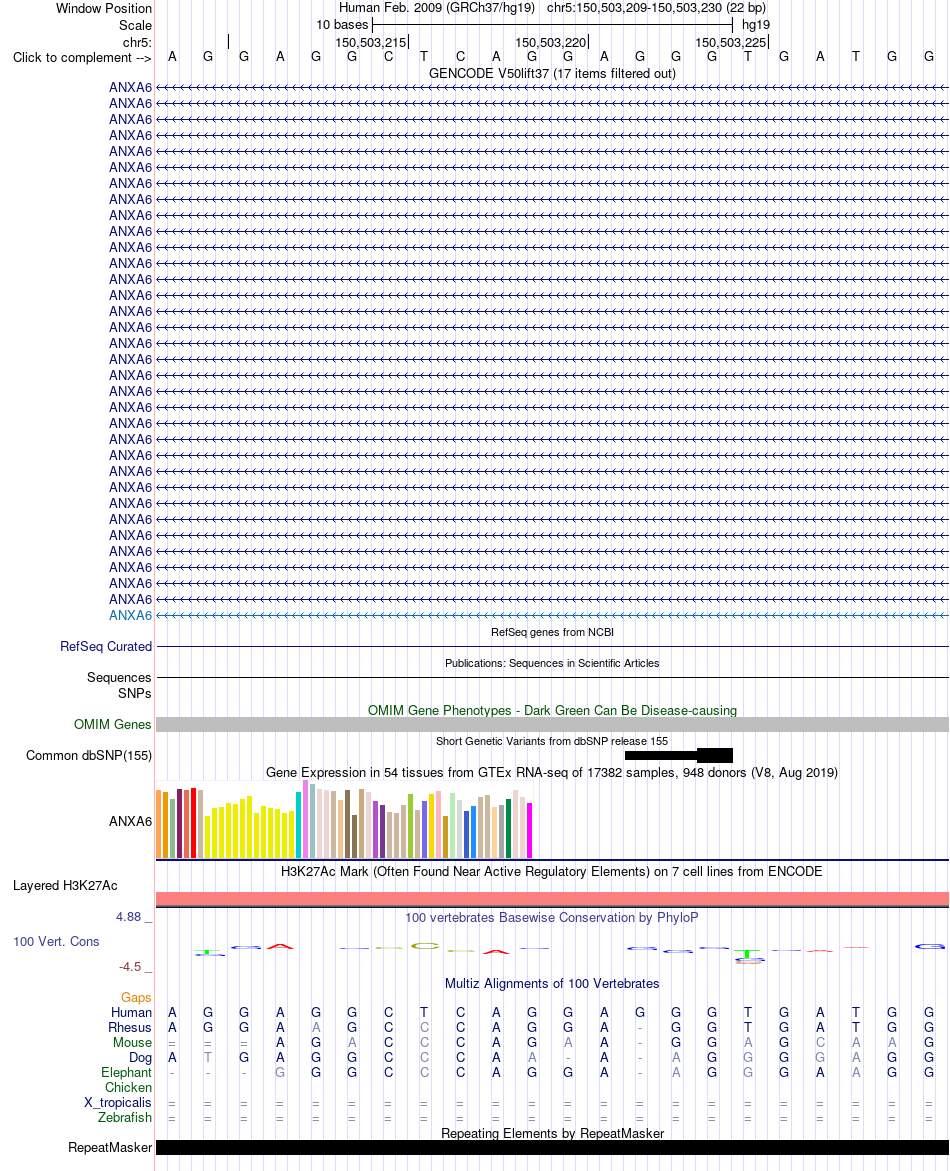Select the hg19 assembly text by the scale
The image size is (950, 1171).
click(756, 25)
